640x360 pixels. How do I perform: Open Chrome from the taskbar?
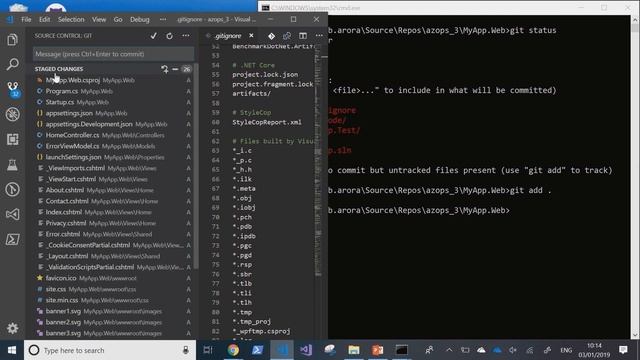pos(233,350)
